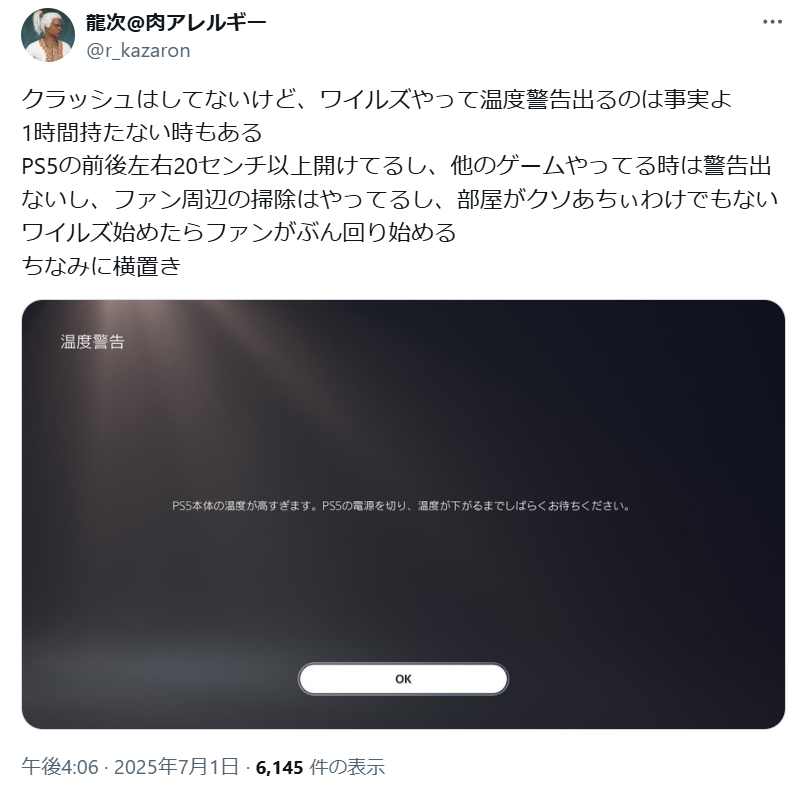
Task: Click the tweet line 1時間持たない時もある
Action: (142, 132)
